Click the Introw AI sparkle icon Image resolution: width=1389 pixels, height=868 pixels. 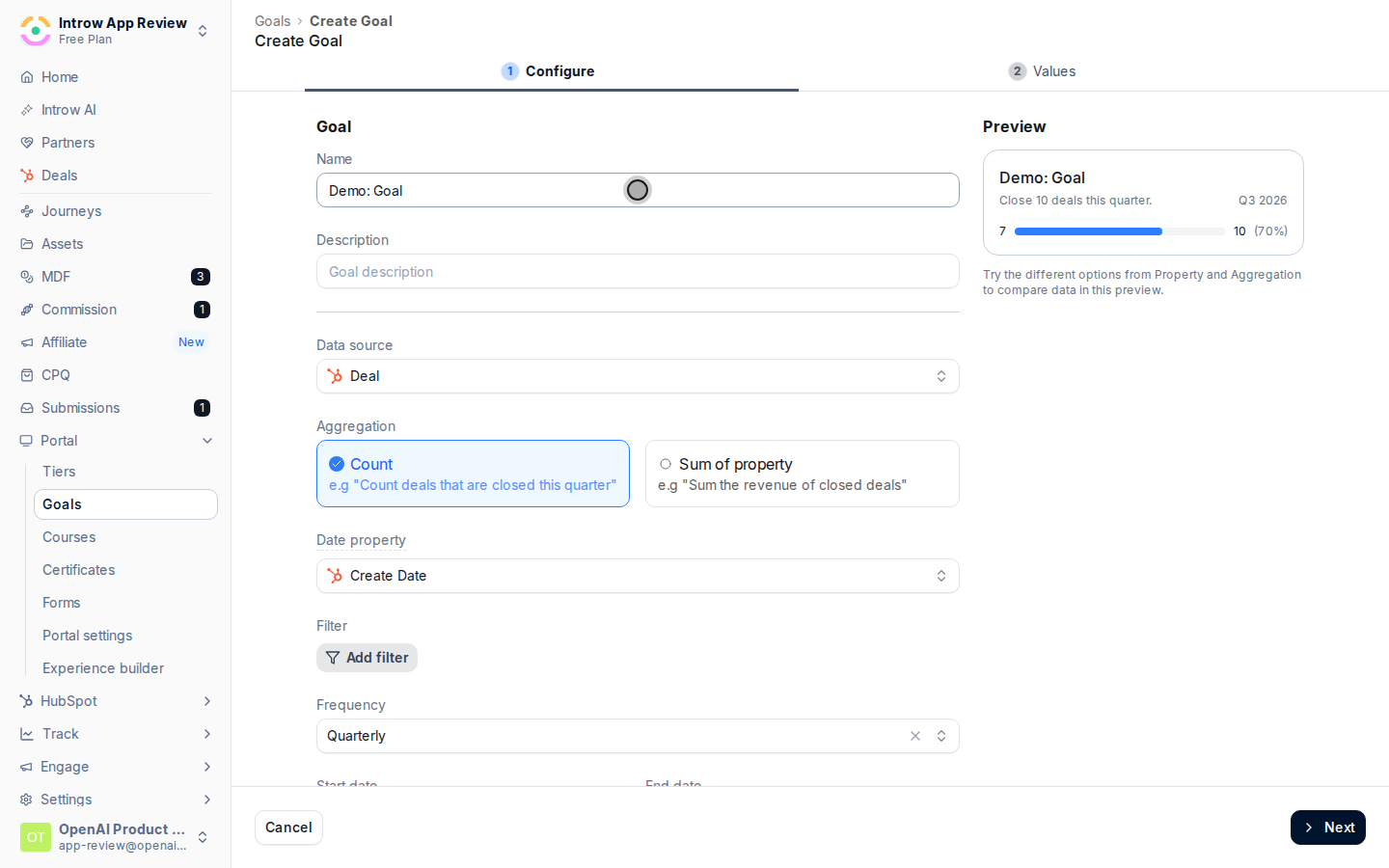coord(27,110)
